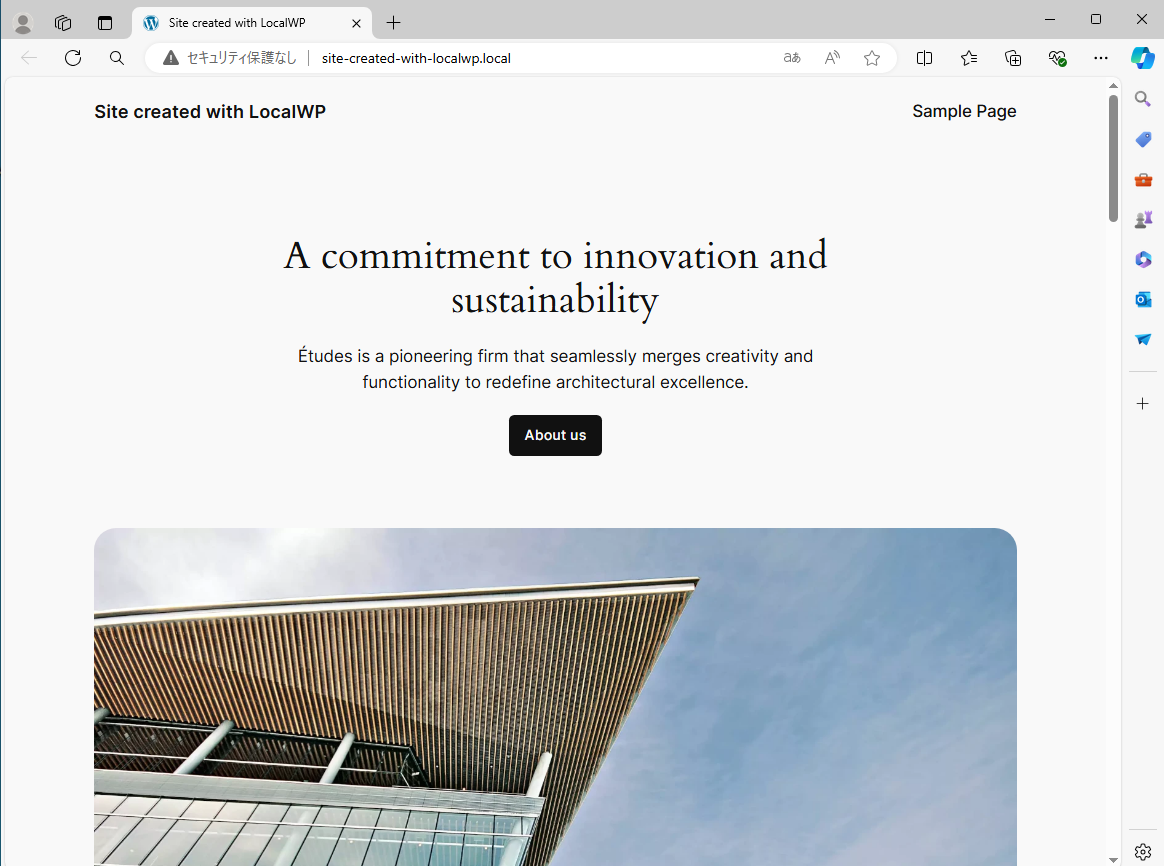1164x866 pixels.
Task: Open a new tab
Action: pyautogui.click(x=394, y=23)
